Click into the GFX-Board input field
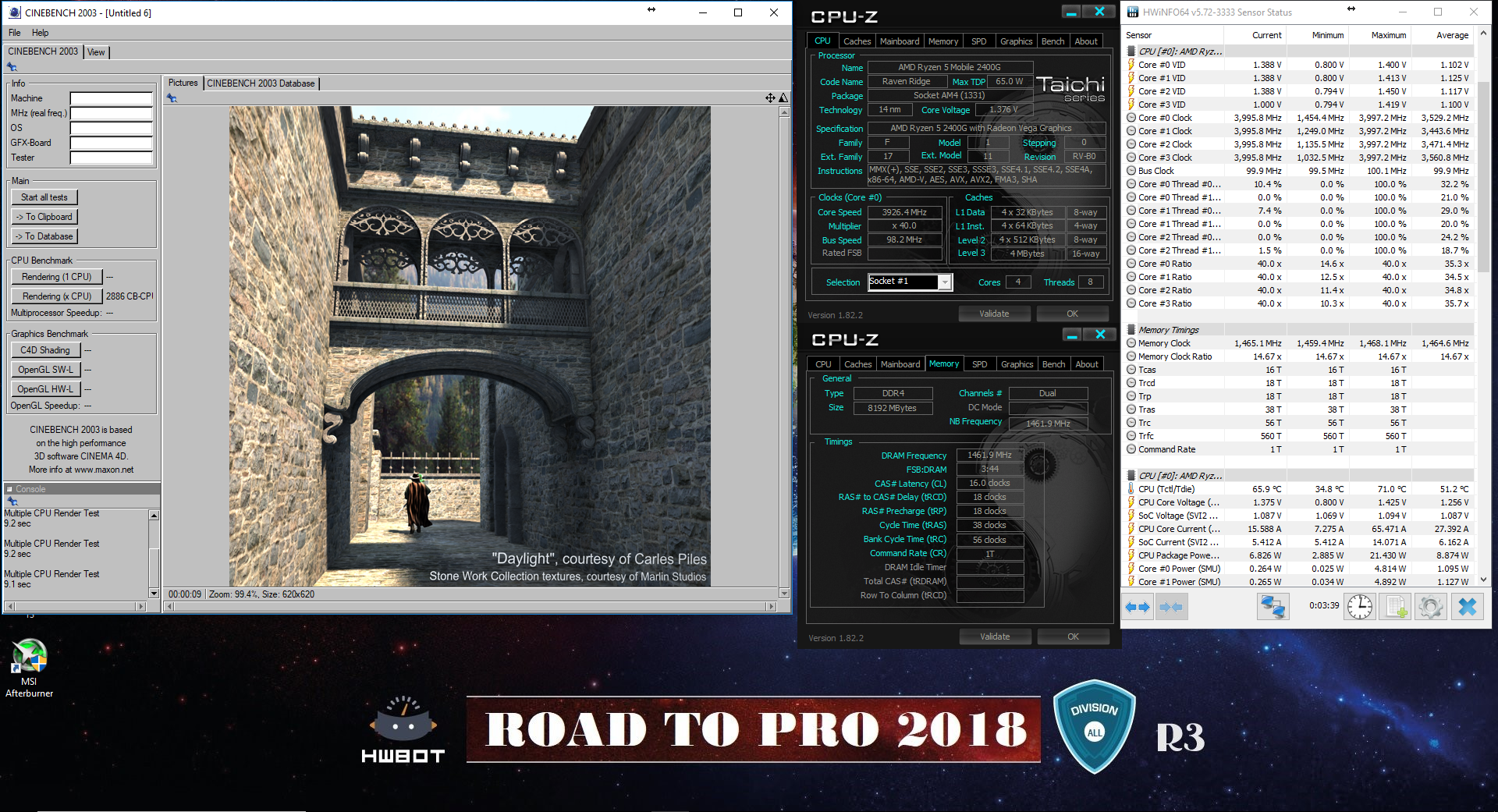Screen dimensions: 1498x812 tap(112, 143)
